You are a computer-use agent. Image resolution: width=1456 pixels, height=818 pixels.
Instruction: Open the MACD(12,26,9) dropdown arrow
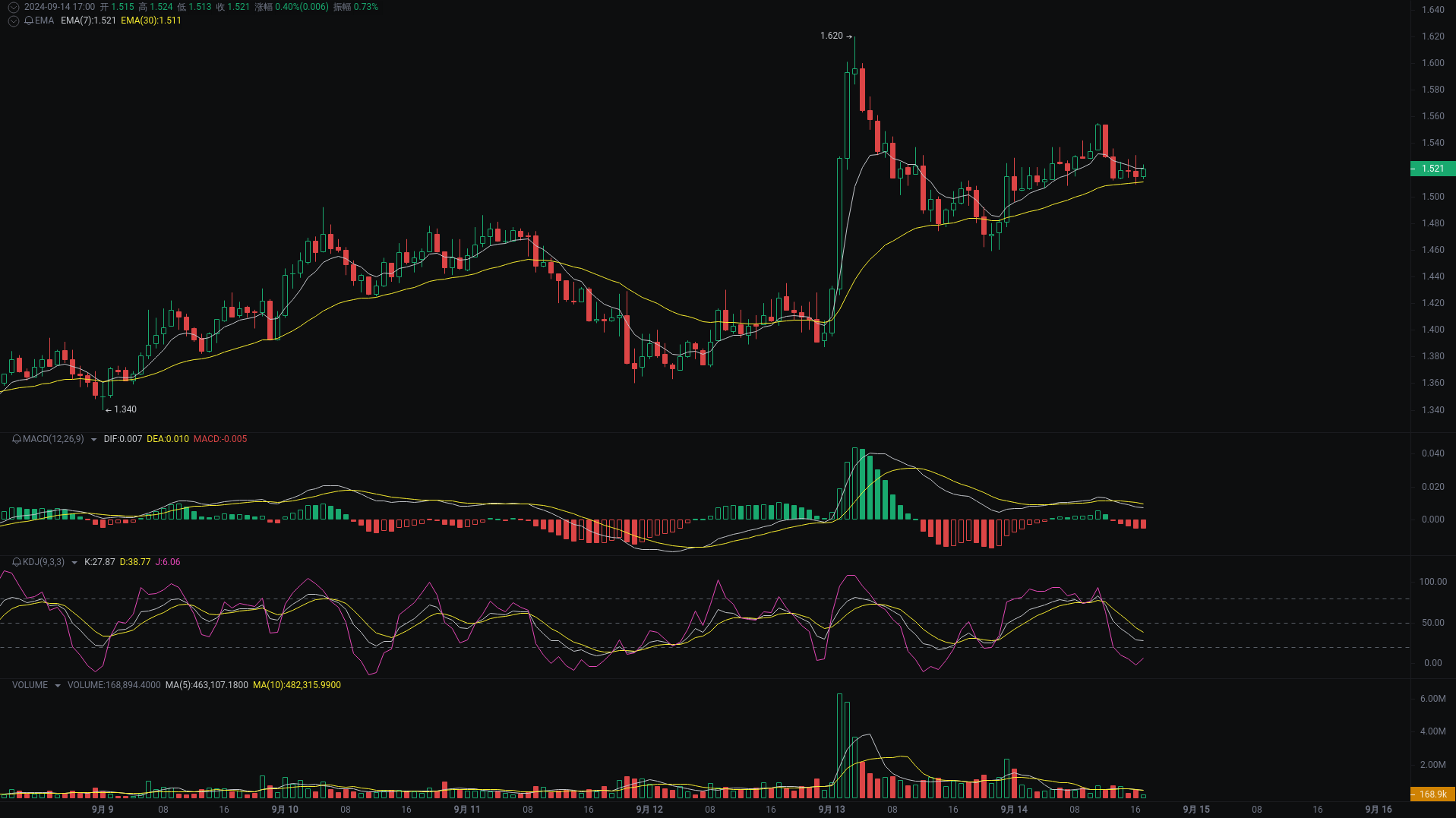tap(93, 439)
